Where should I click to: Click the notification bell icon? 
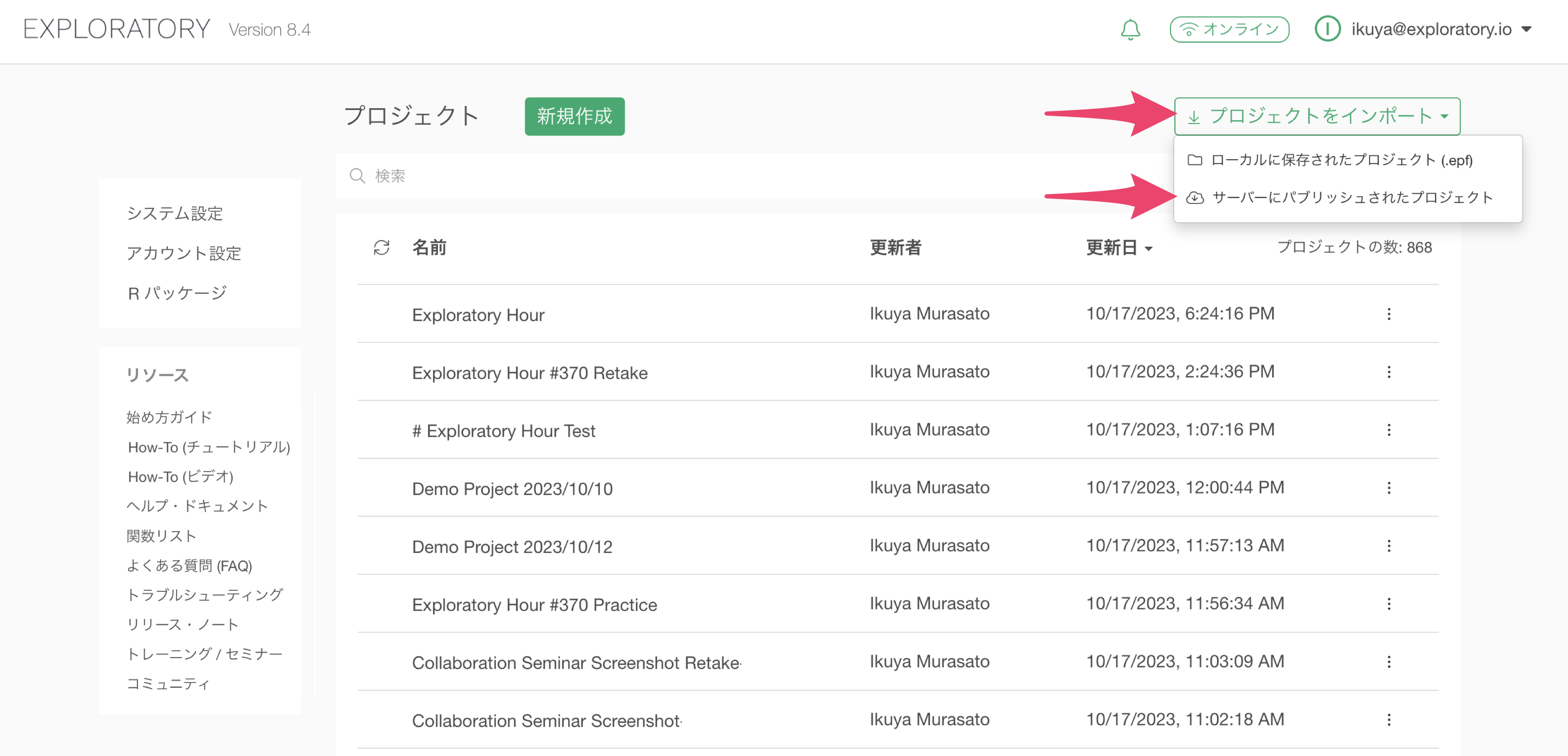tap(1130, 29)
